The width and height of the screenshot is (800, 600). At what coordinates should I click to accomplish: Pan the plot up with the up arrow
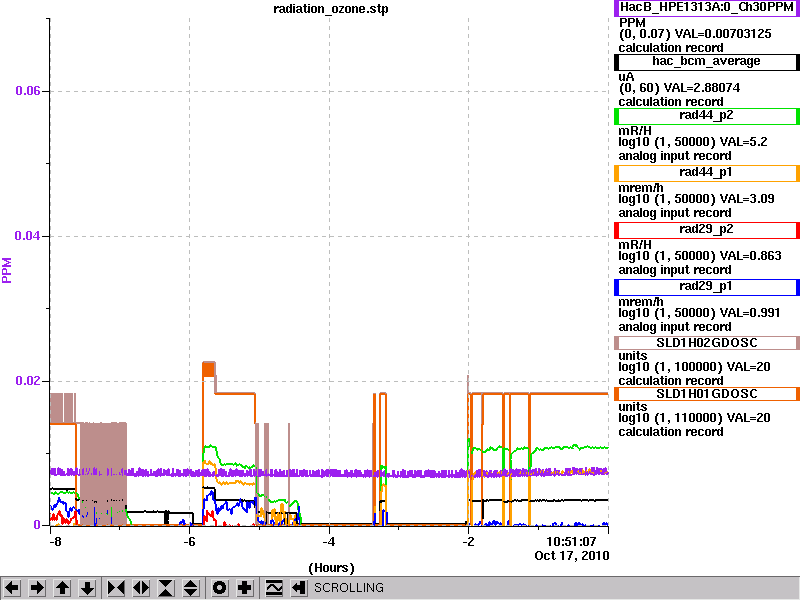(x=62, y=588)
